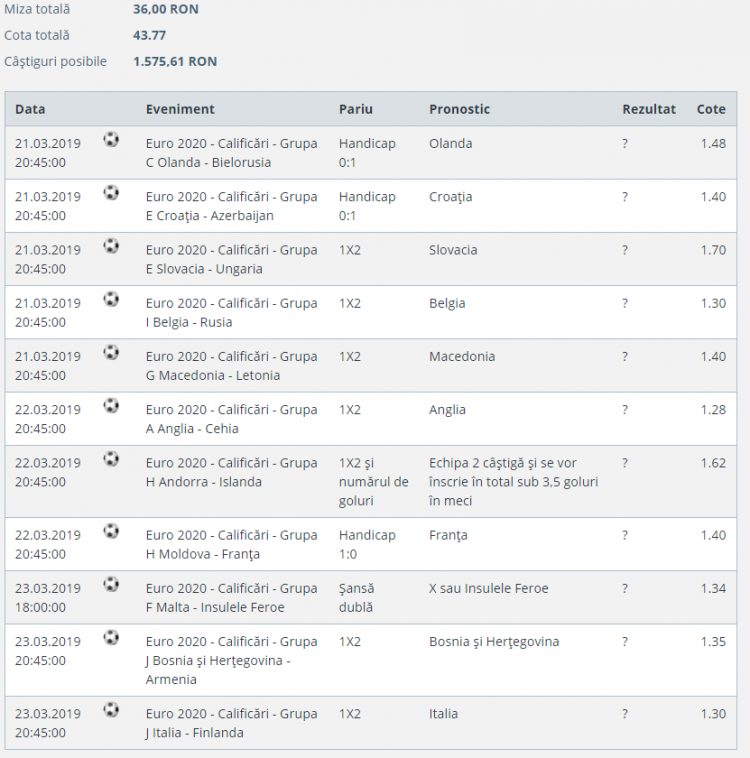The height and width of the screenshot is (758, 750).
Task: Click the soccer ball icon for Croația - Azerbaijan
Action: pyautogui.click(x=111, y=193)
